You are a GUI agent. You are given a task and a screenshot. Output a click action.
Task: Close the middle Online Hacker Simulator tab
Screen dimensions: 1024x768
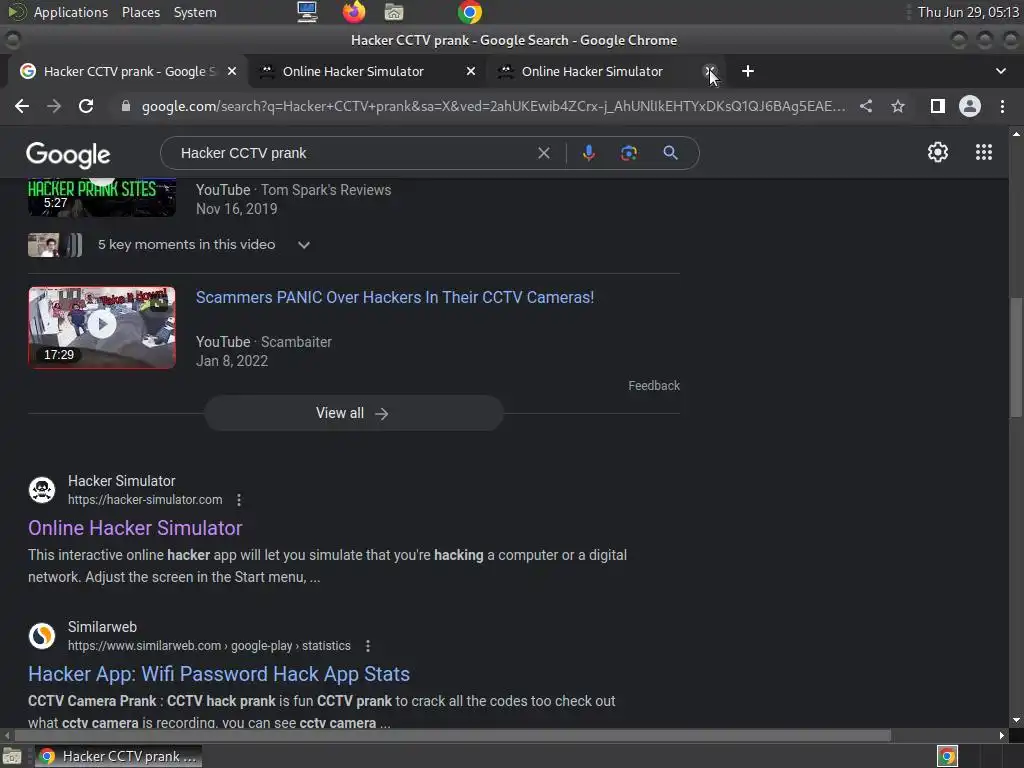(471, 71)
